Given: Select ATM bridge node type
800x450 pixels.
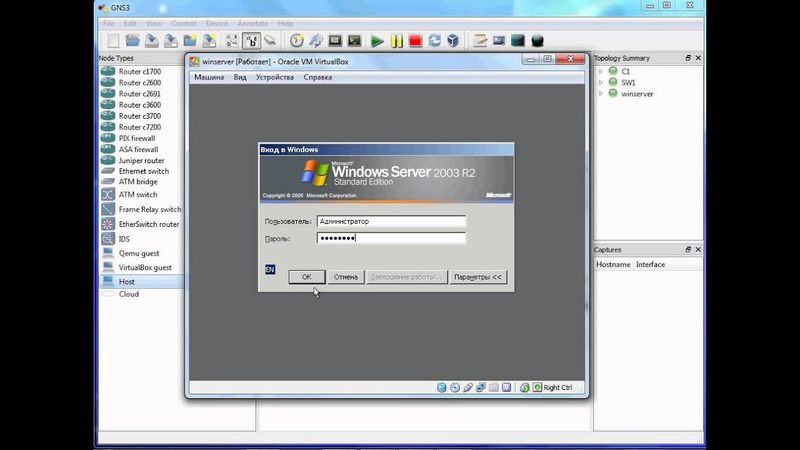Looking at the screenshot, I should 138,182.
